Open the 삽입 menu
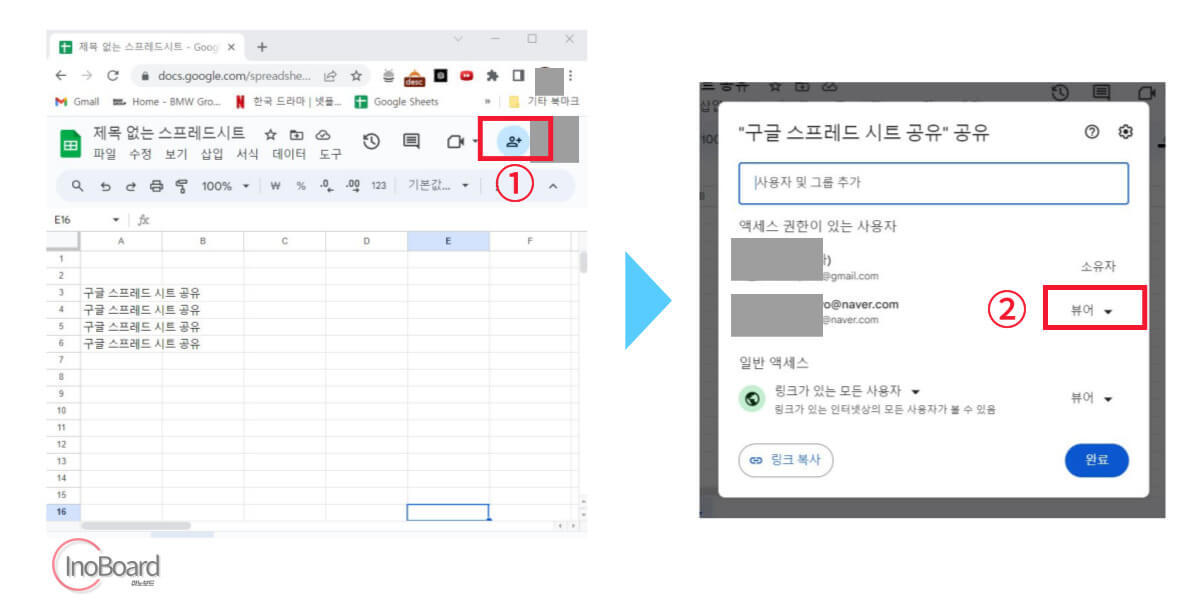Image resolution: width=1200 pixels, height=600 pixels. (212, 154)
